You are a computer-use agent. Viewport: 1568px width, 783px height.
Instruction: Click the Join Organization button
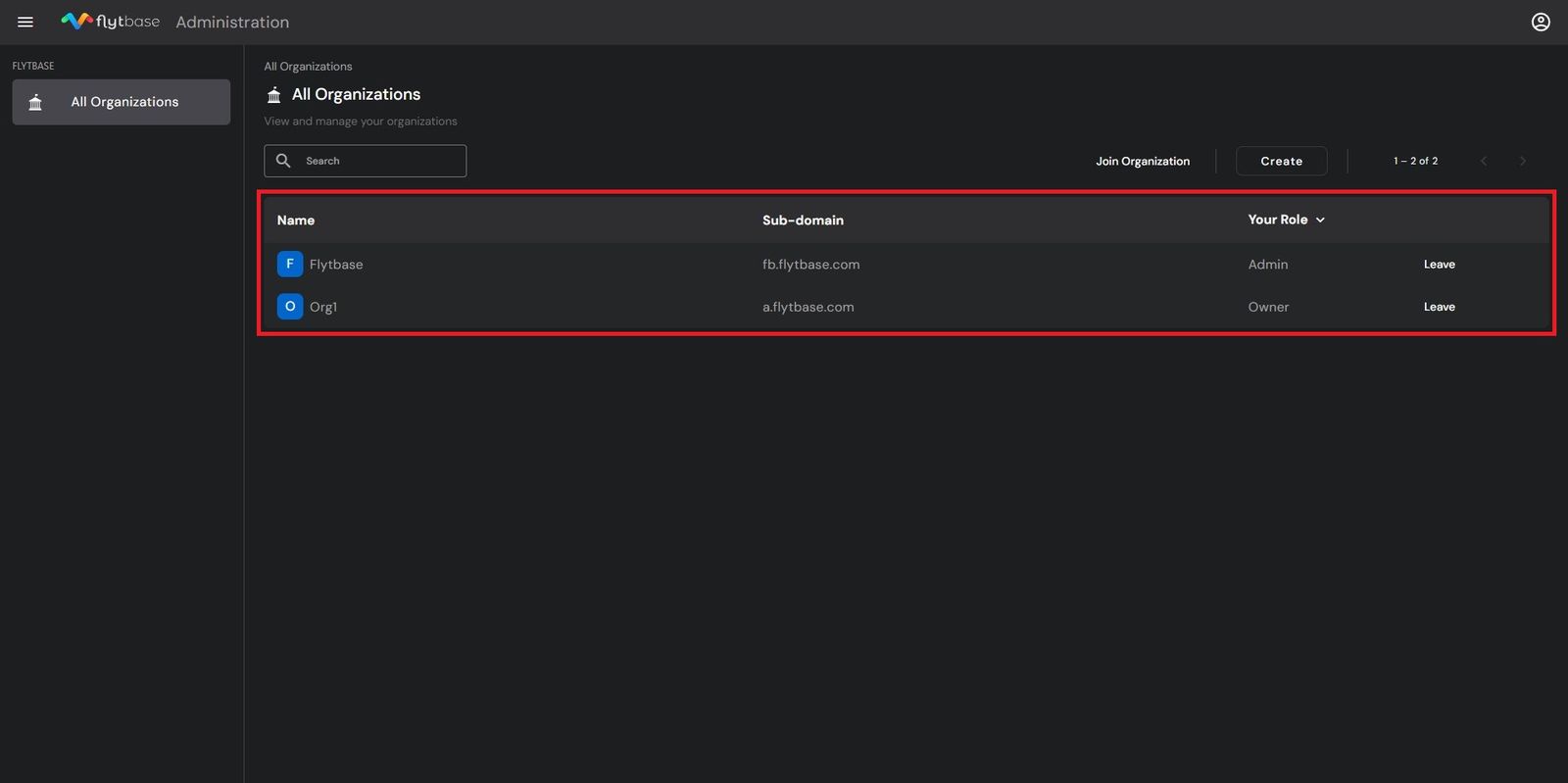click(1143, 161)
